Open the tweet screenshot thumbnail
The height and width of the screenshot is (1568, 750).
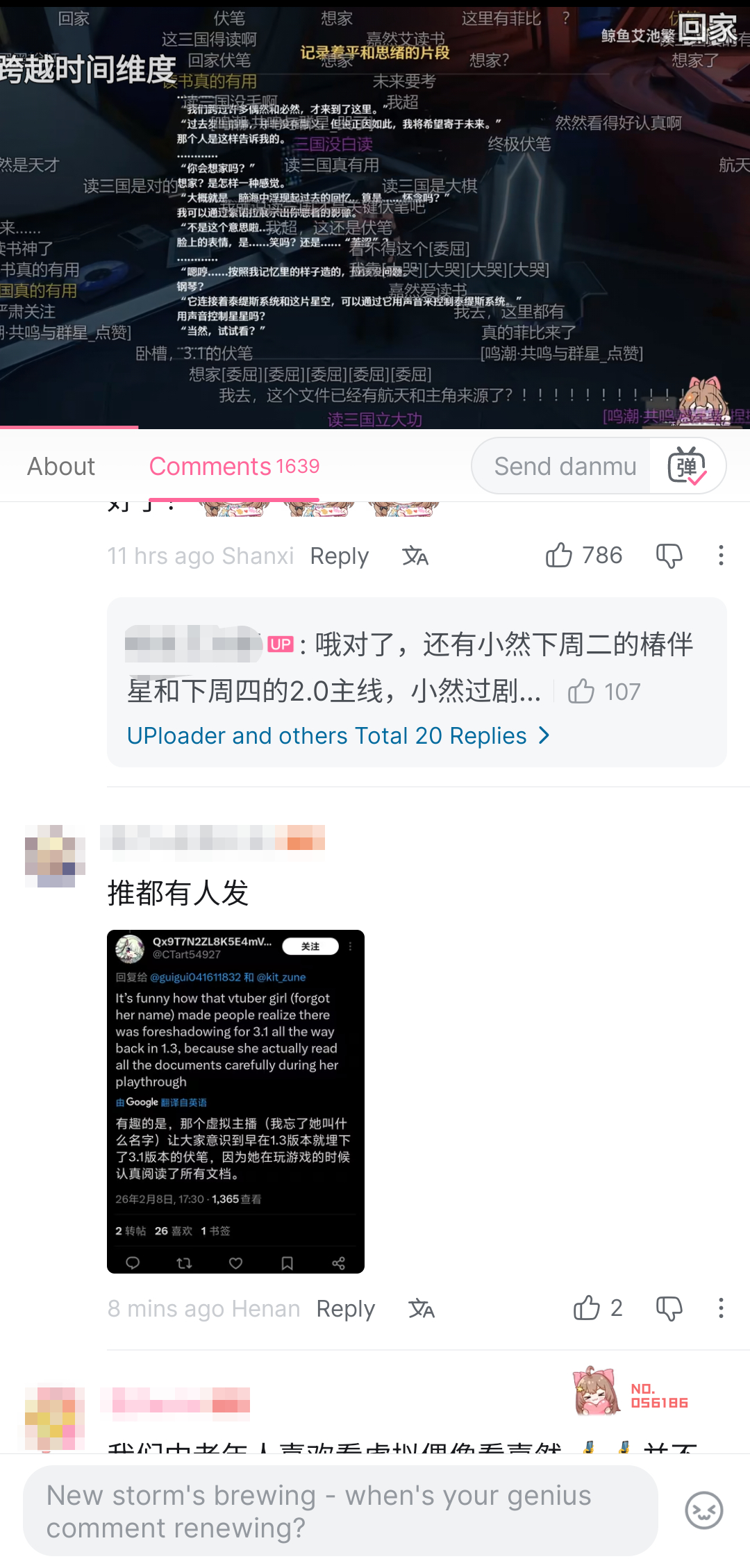coord(235,1101)
